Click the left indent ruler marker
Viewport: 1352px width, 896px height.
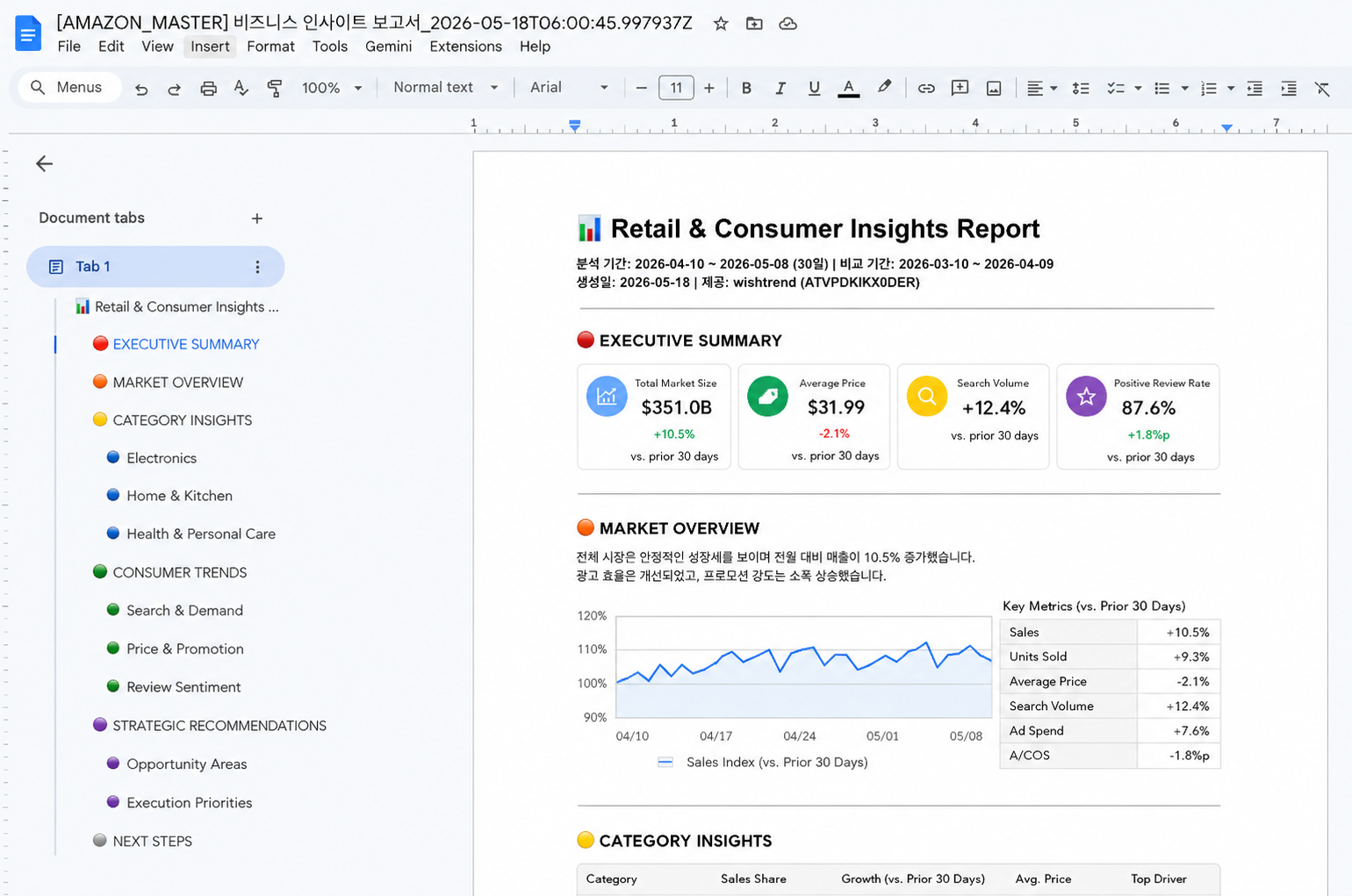click(x=574, y=126)
